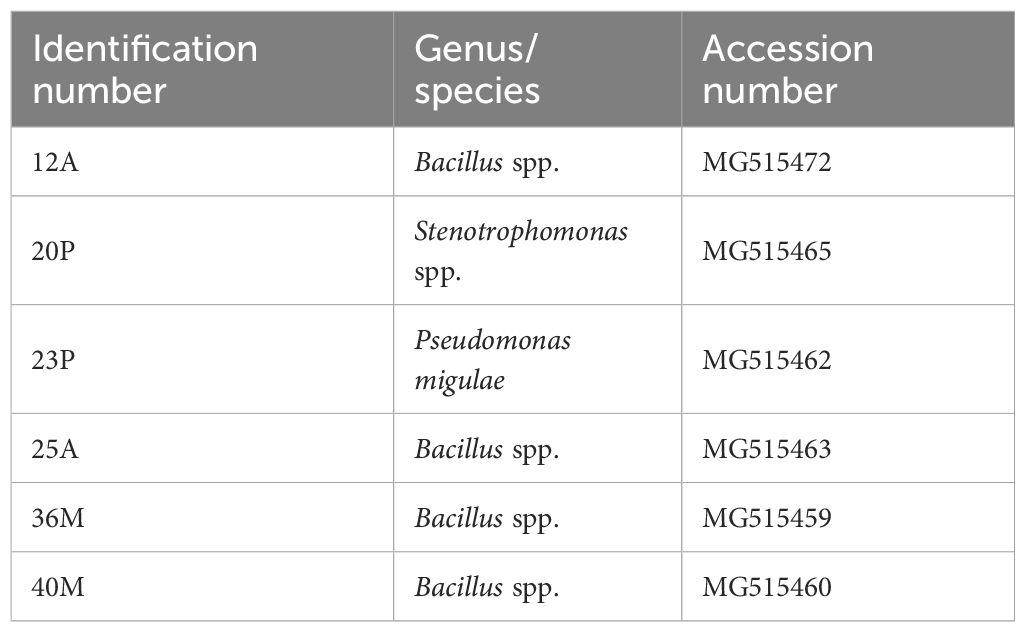Click accession number MG515472
The width and height of the screenshot is (1025, 632).
pos(766,162)
